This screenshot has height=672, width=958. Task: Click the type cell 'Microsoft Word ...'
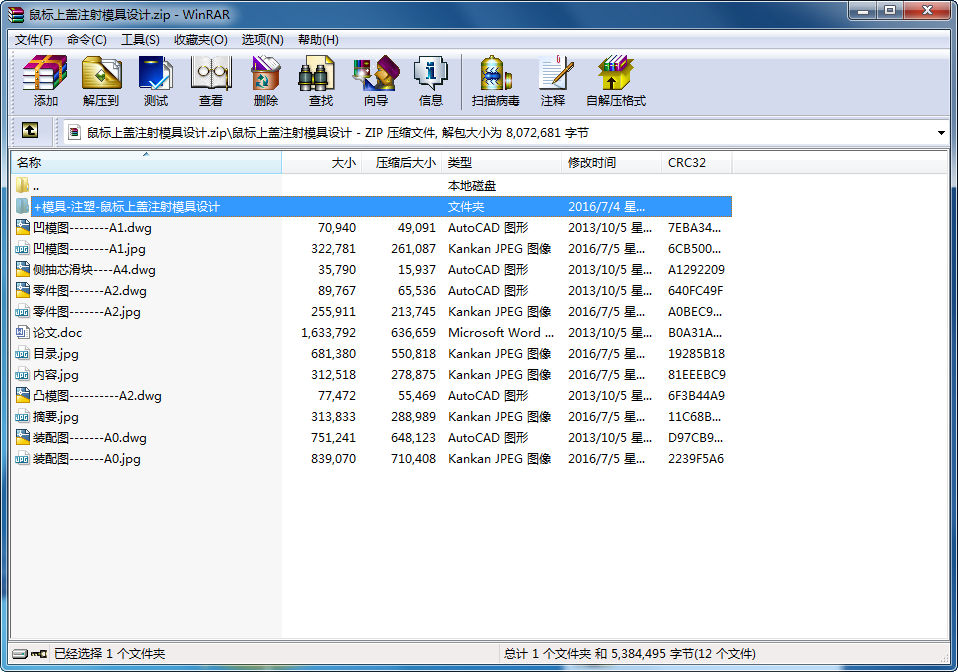pyautogui.click(x=501, y=332)
